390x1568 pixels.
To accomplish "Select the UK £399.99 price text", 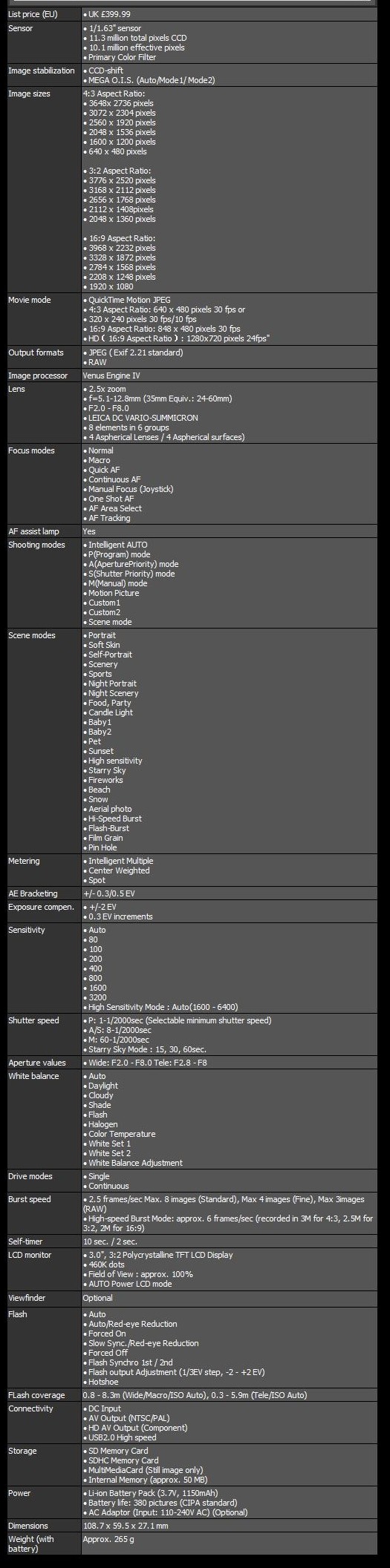I will [x=109, y=14].
